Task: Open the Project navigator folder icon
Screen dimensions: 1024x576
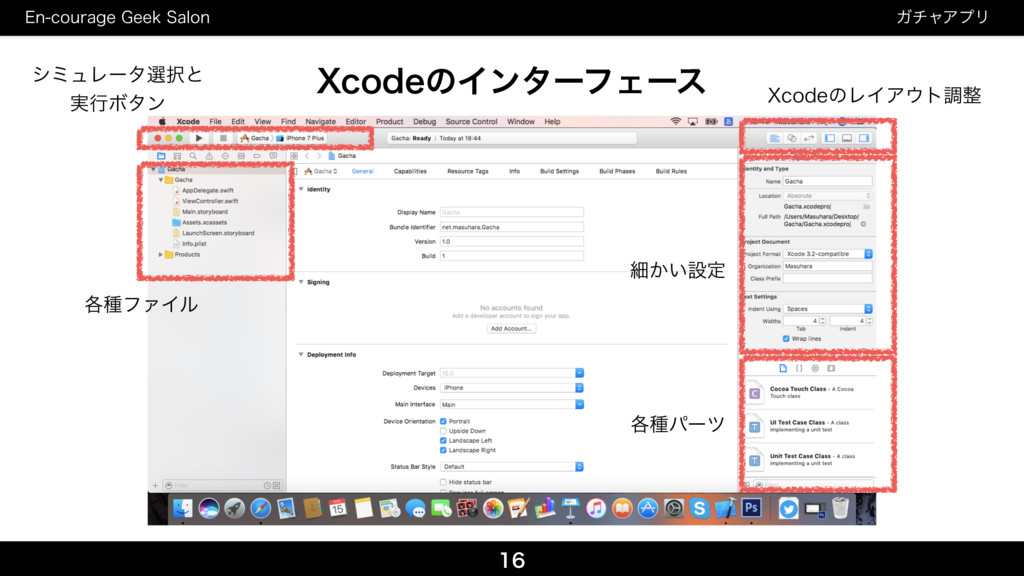Action: 161,156
